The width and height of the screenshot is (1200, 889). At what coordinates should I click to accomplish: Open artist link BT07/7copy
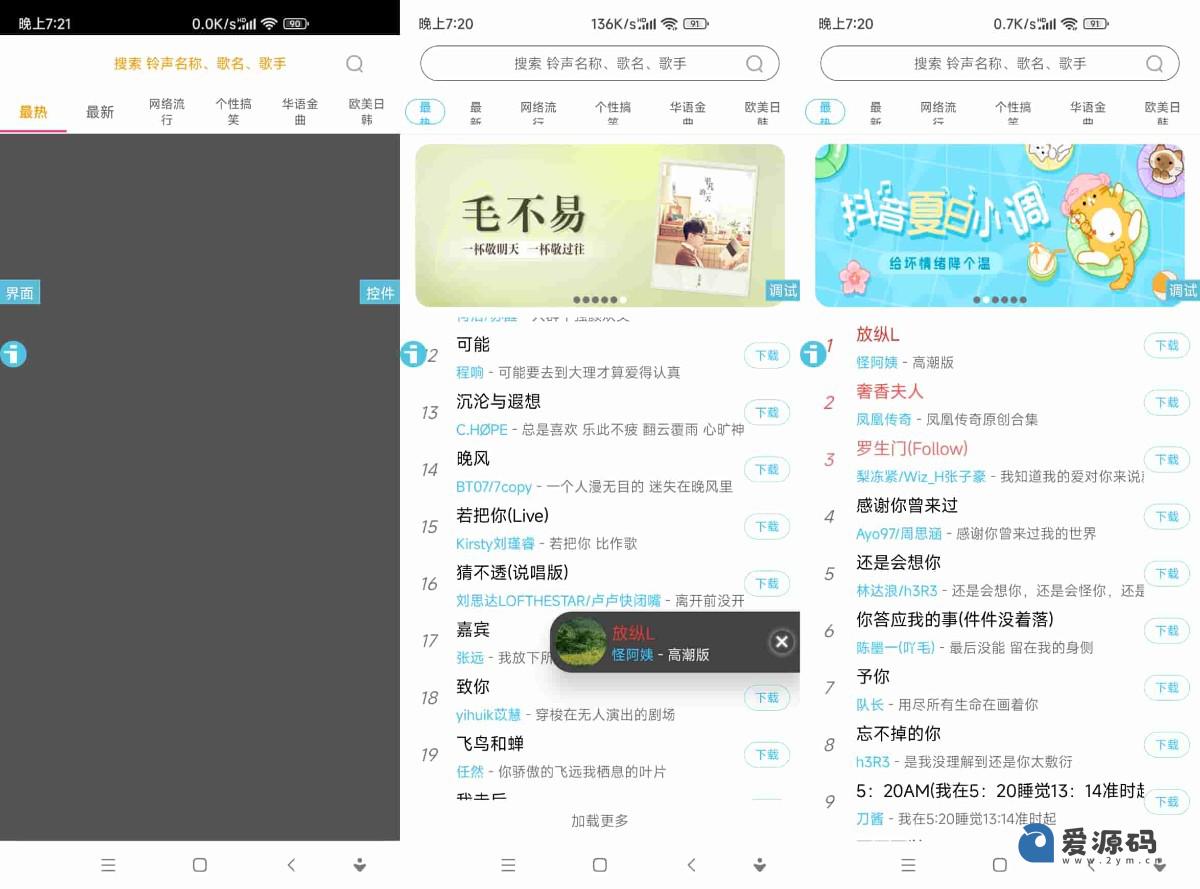pyautogui.click(x=494, y=486)
